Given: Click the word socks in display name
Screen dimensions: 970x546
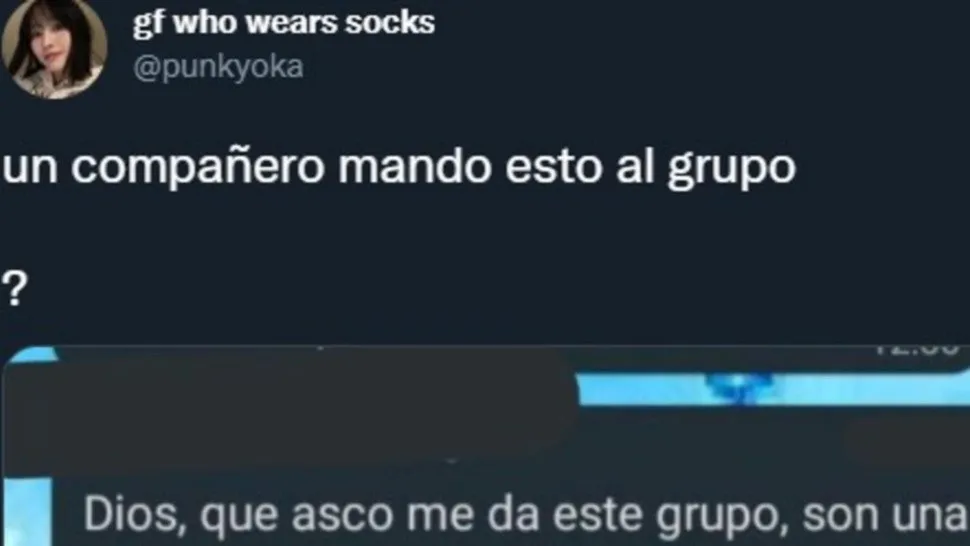Looking at the screenshot, I should click(390, 23).
